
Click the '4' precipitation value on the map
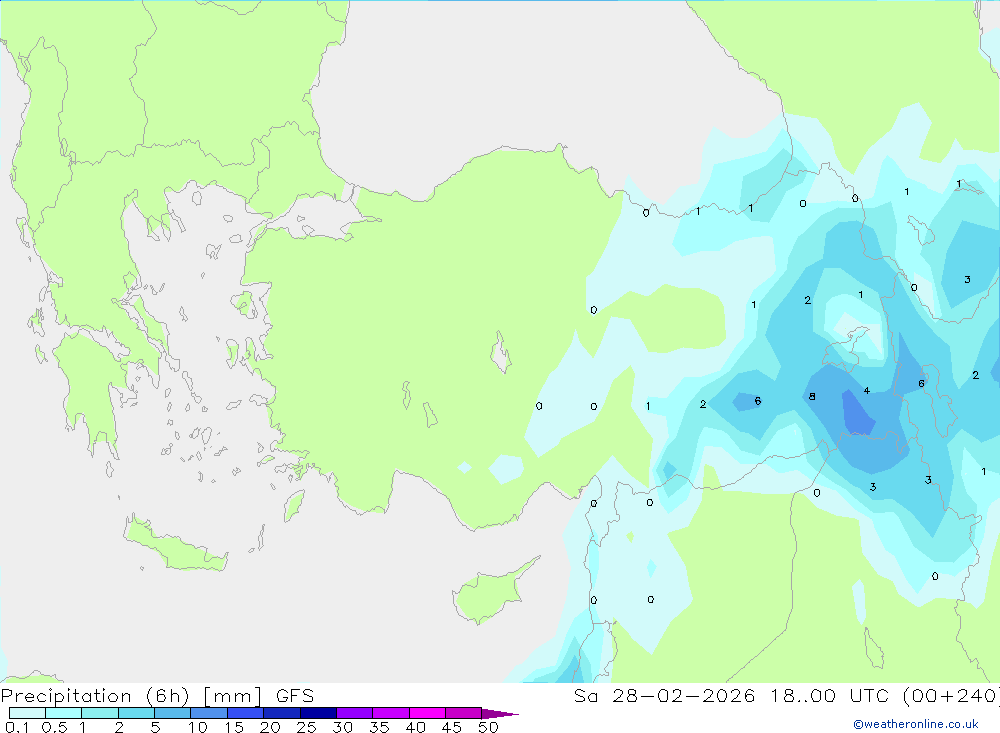pyautogui.click(x=867, y=390)
